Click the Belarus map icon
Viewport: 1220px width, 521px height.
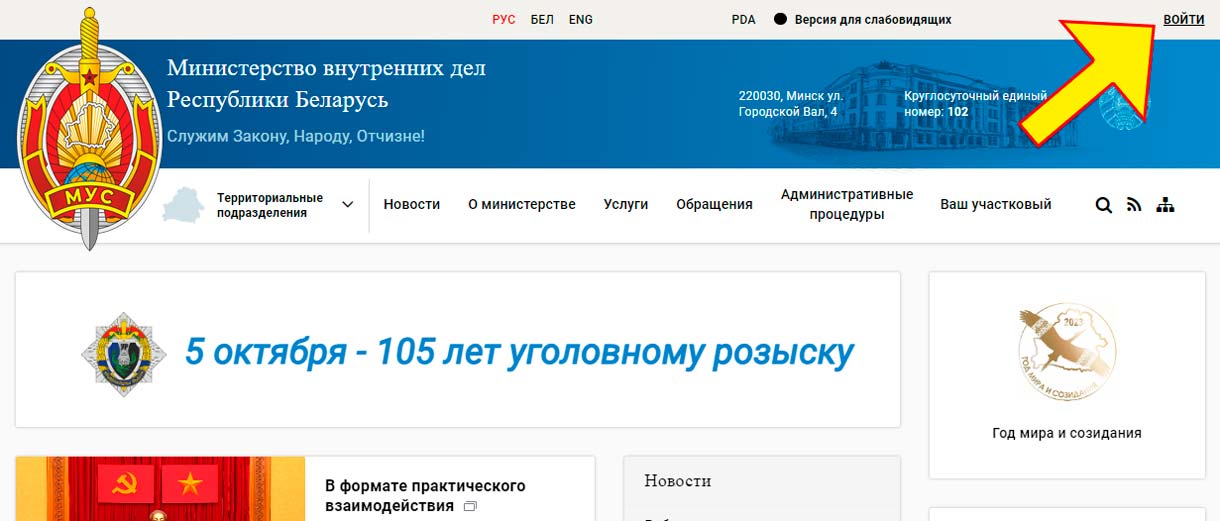[183, 206]
